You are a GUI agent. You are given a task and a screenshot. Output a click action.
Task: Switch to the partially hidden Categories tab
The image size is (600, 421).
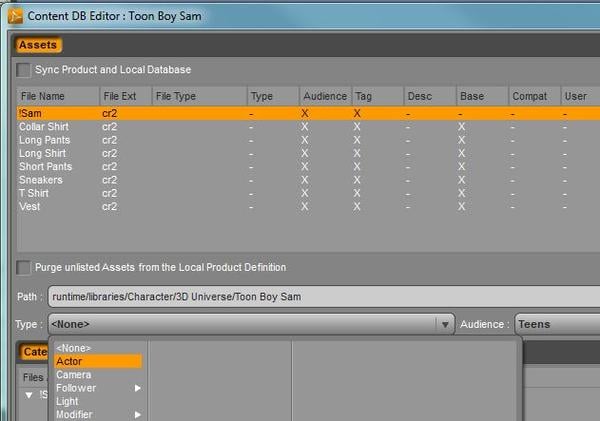(33, 352)
